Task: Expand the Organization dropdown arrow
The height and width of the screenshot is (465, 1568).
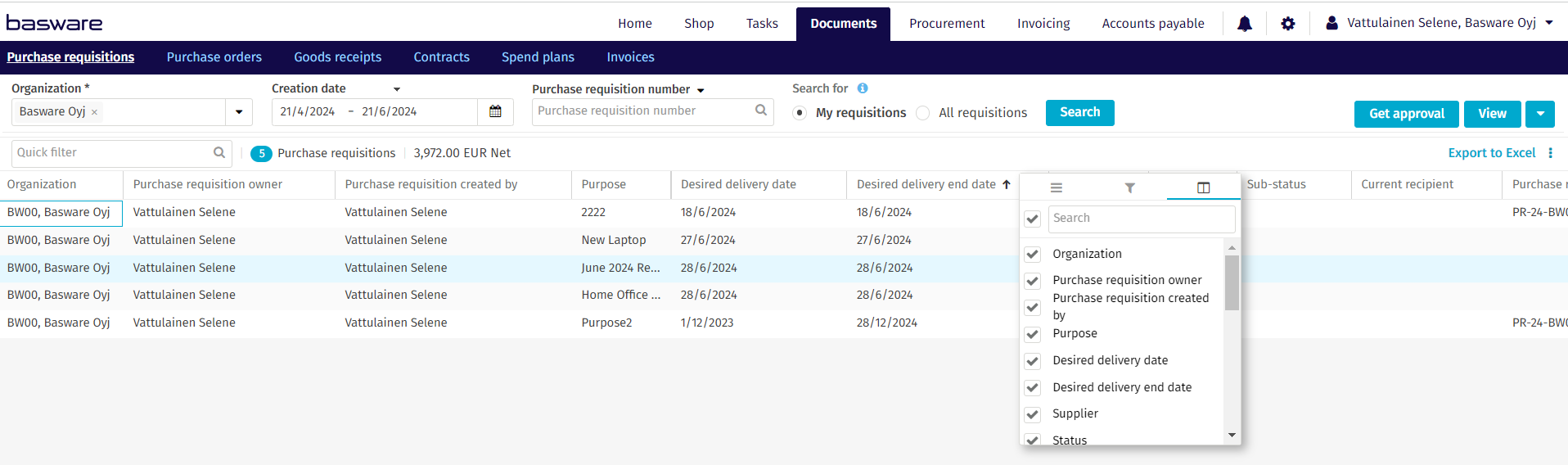Action: tap(239, 112)
